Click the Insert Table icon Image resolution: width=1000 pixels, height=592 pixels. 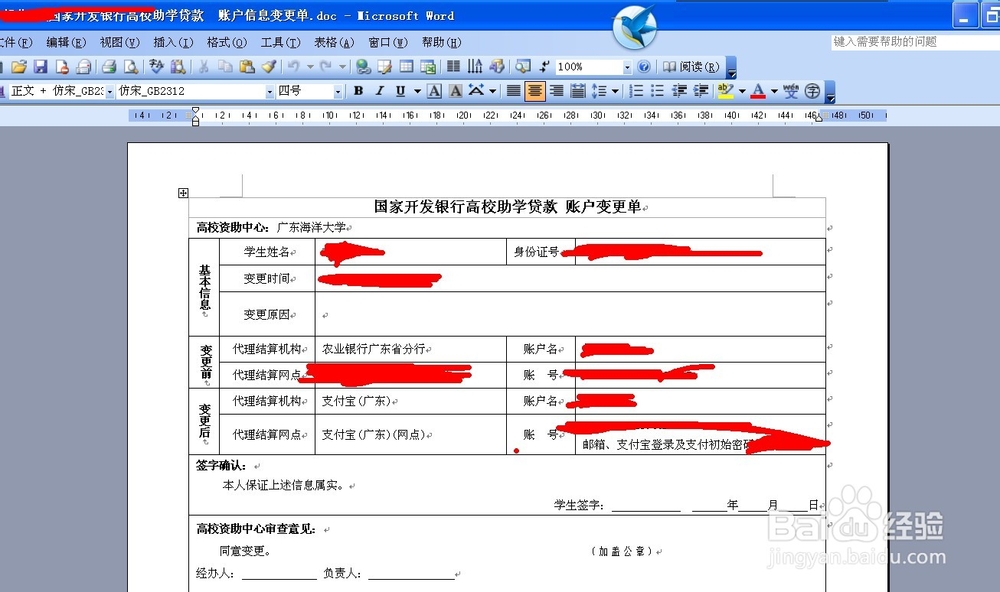point(406,66)
